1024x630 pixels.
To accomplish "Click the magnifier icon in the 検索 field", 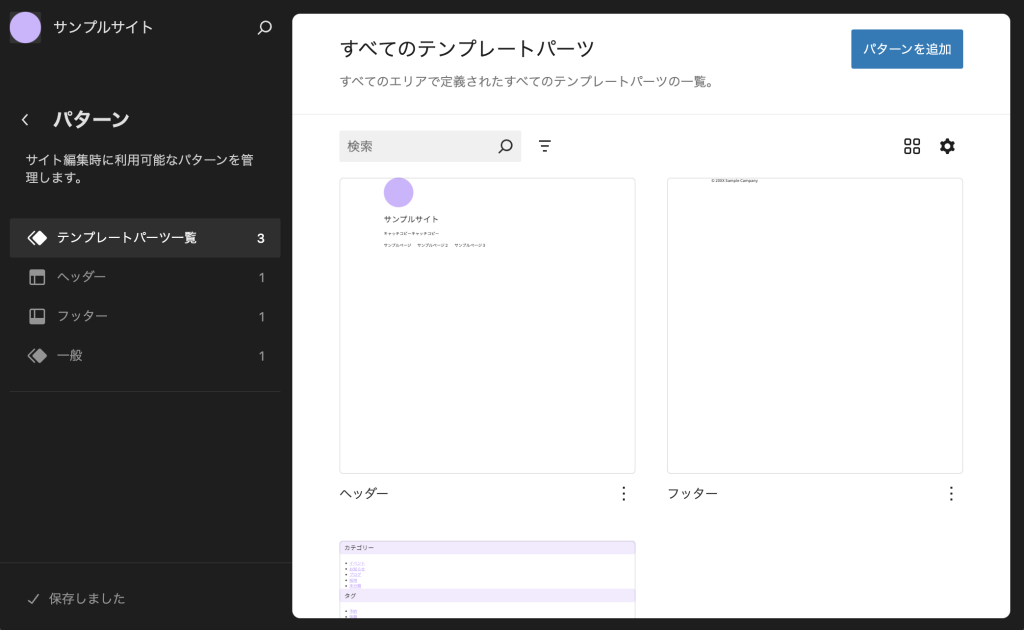I will tap(505, 147).
